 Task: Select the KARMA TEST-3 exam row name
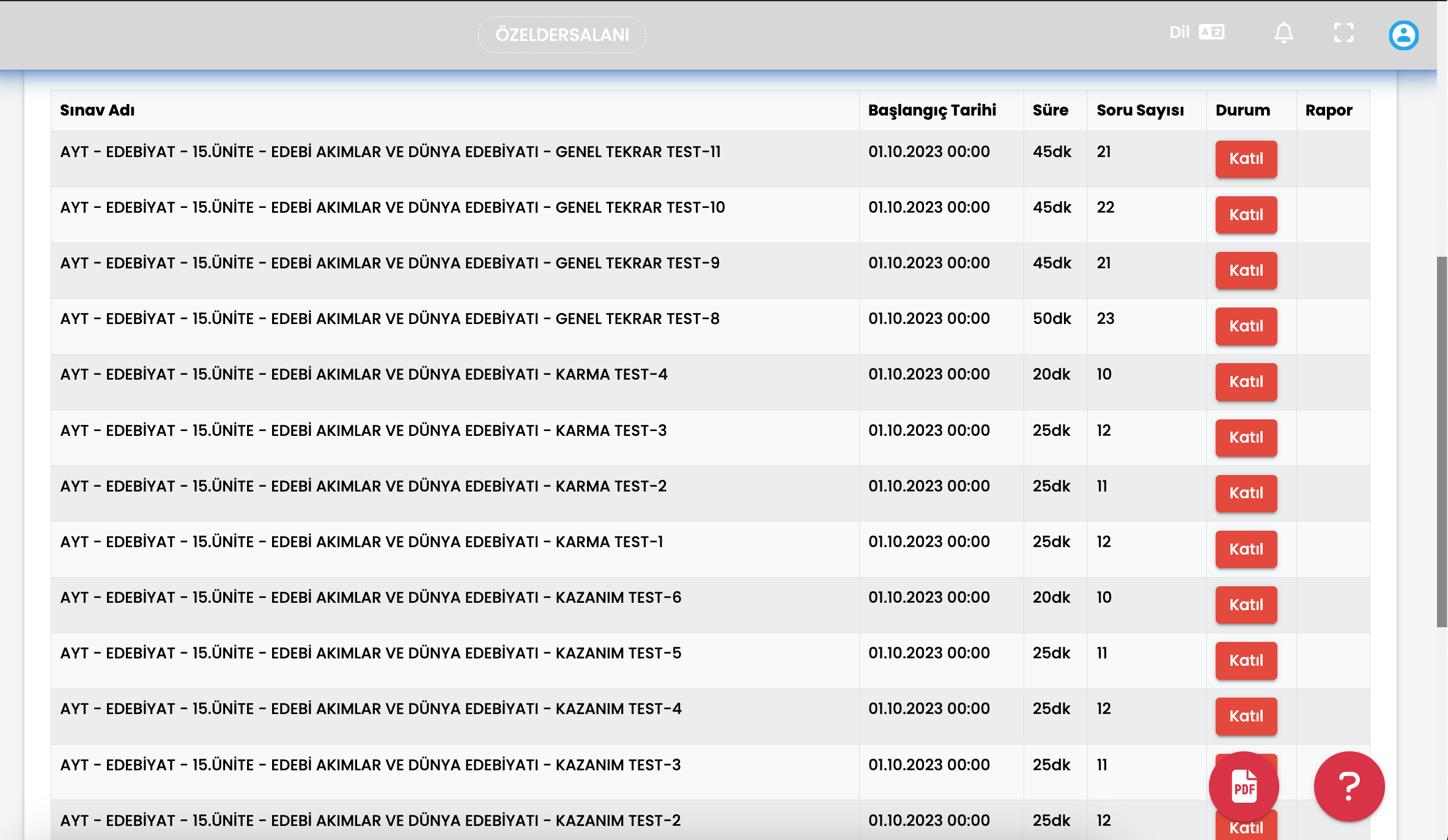(363, 430)
